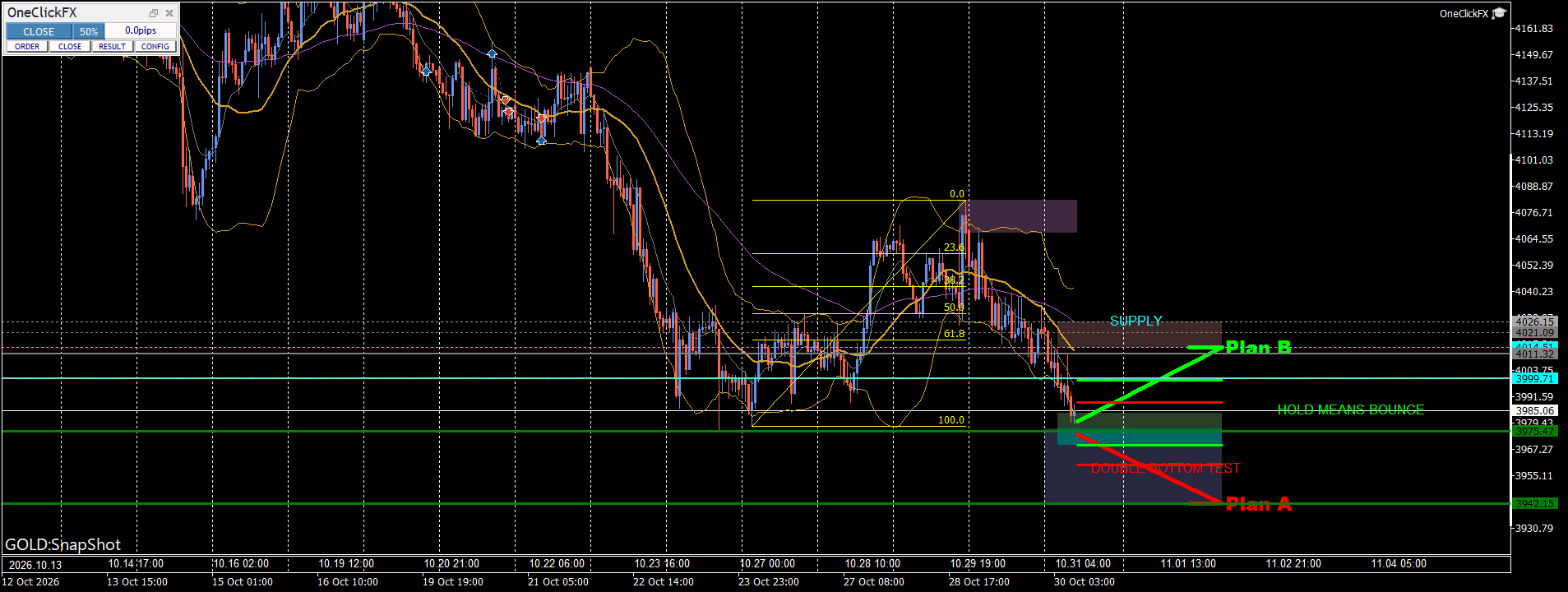Image resolution: width=1568 pixels, height=592 pixels.
Task: Click the graduation cap expert advisor icon
Action: click(1499, 13)
